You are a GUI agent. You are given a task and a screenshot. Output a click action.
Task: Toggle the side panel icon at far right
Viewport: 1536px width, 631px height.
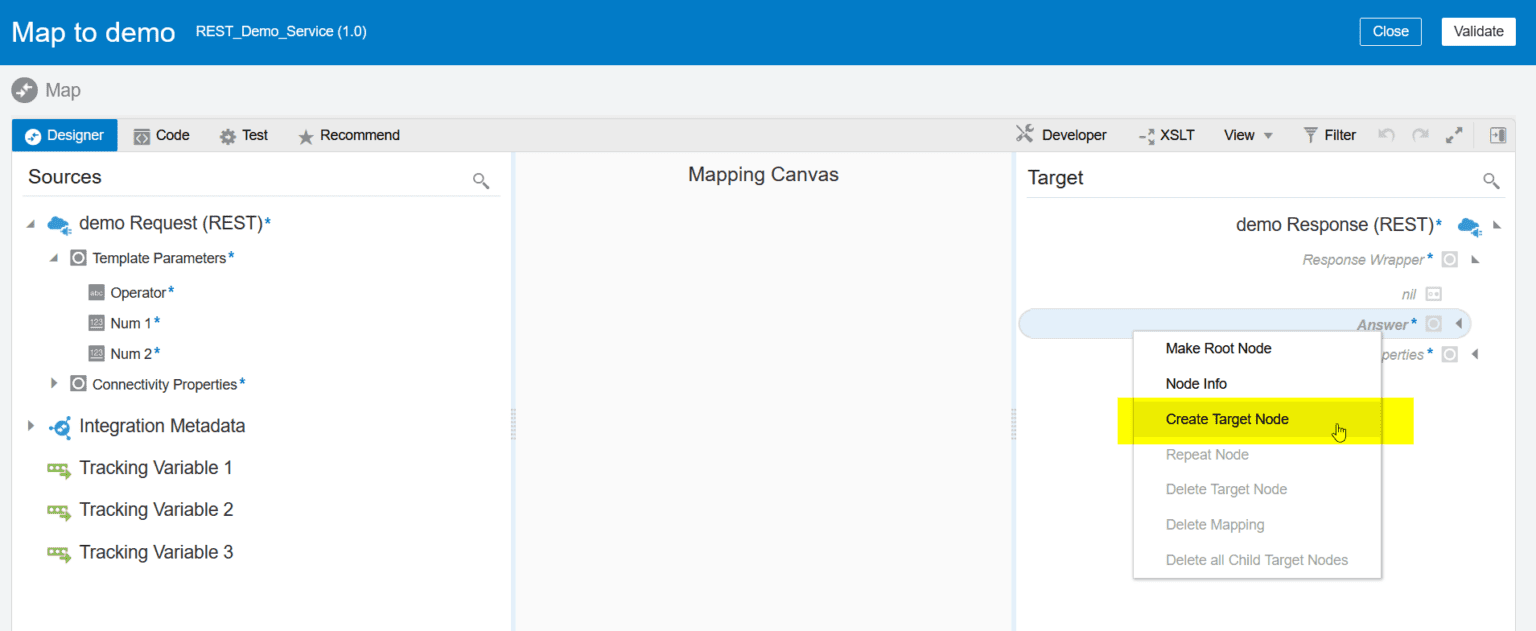pyautogui.click(x=1497, y=135)
